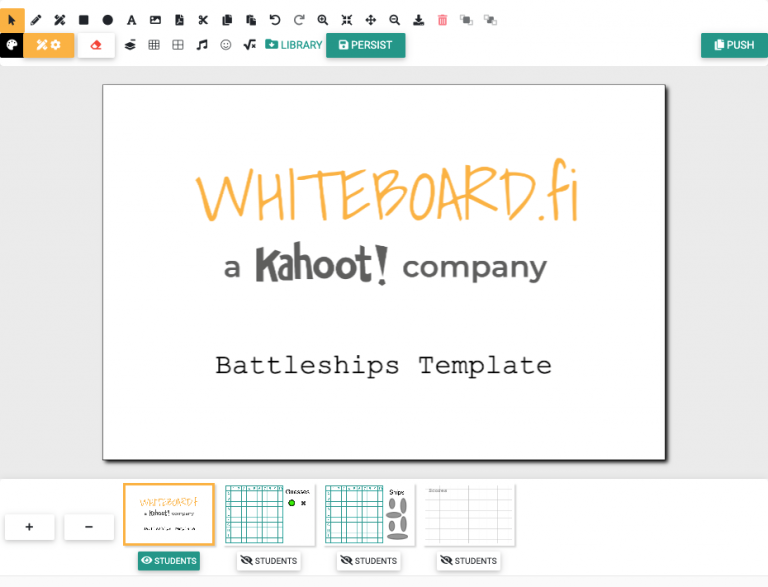Activate the pan move tool
This screenshot has width=768, height=587.
click(x=371, y=20)
